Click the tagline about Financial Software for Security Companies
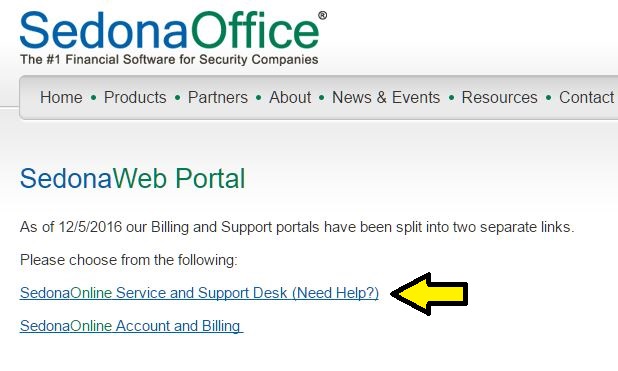Screen dimensions: 618x371 click(169, 60)
